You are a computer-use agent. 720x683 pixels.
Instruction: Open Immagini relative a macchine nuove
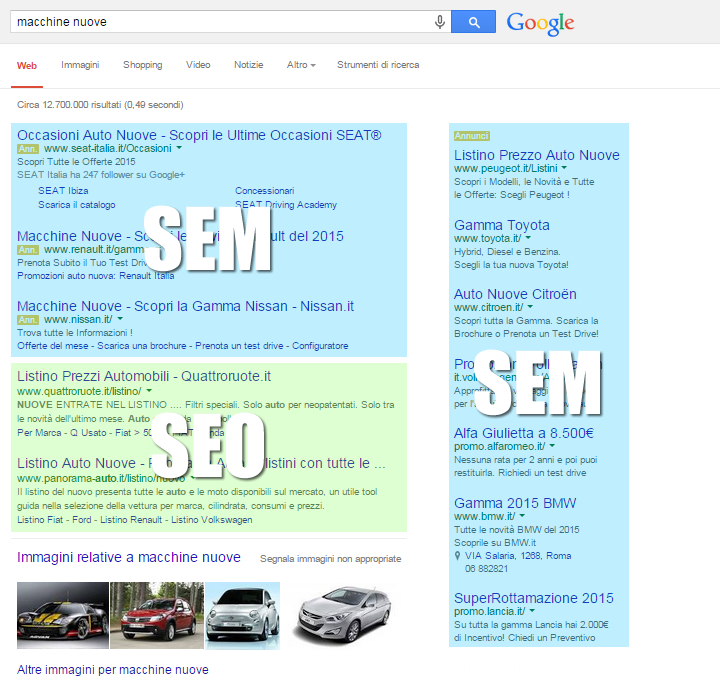click(x=129, y=557)
